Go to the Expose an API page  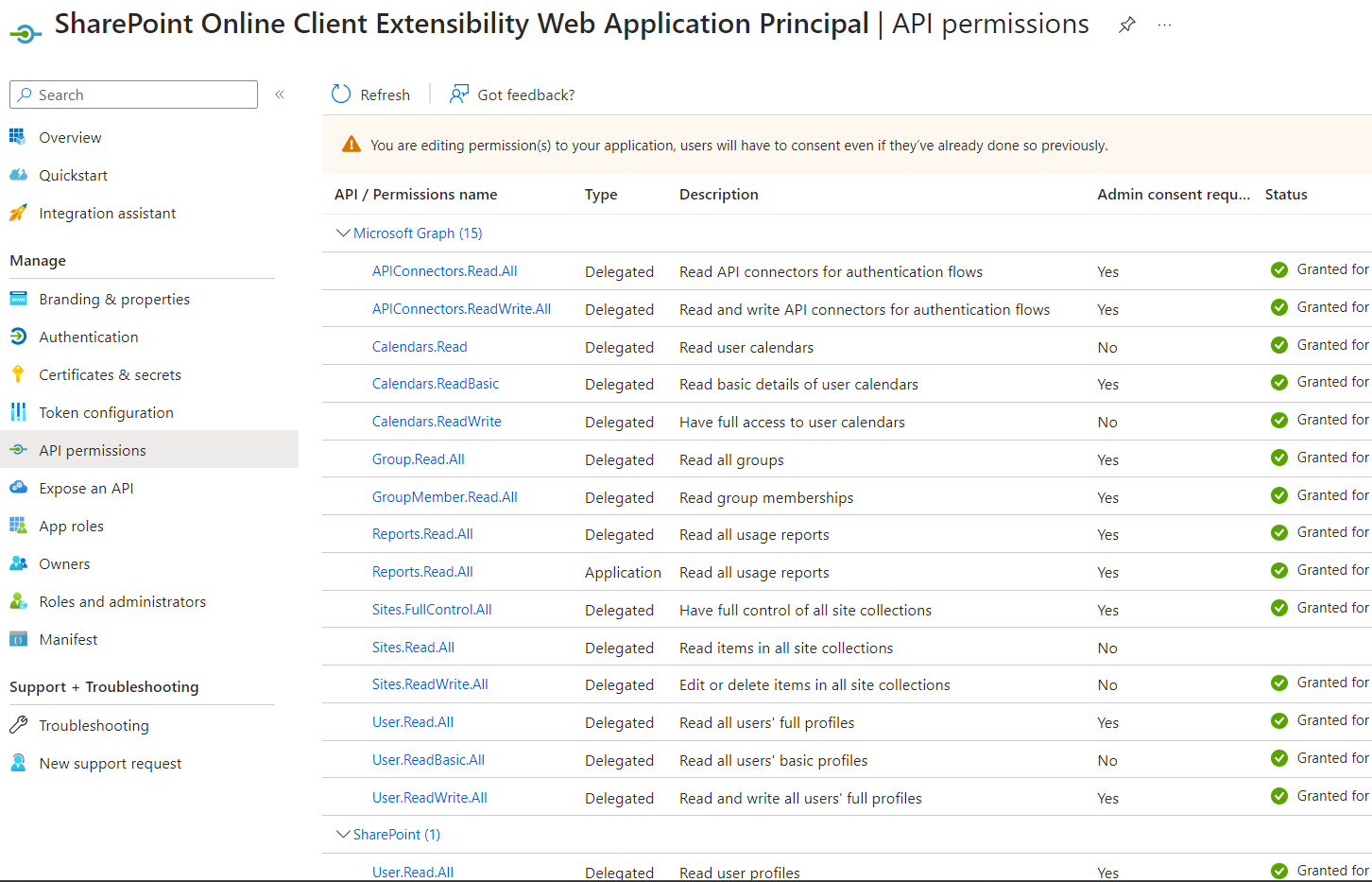tap(86, 488)
